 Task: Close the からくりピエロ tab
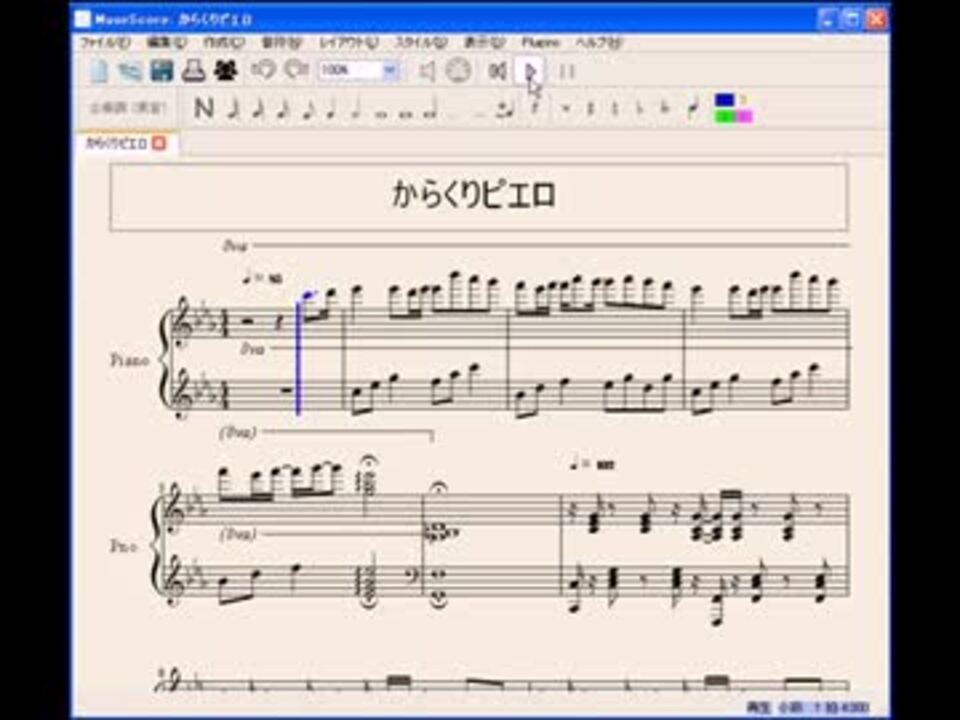[159, 143]
